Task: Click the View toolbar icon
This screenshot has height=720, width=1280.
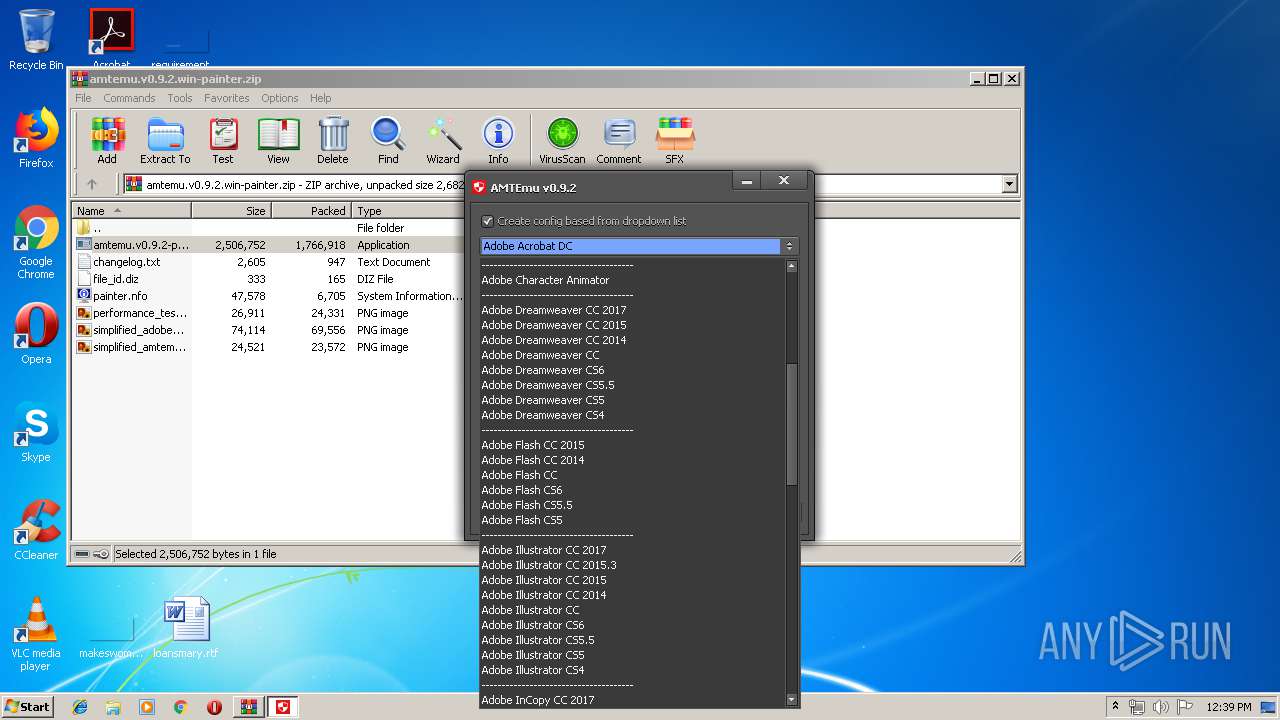Action: [278, 140]
